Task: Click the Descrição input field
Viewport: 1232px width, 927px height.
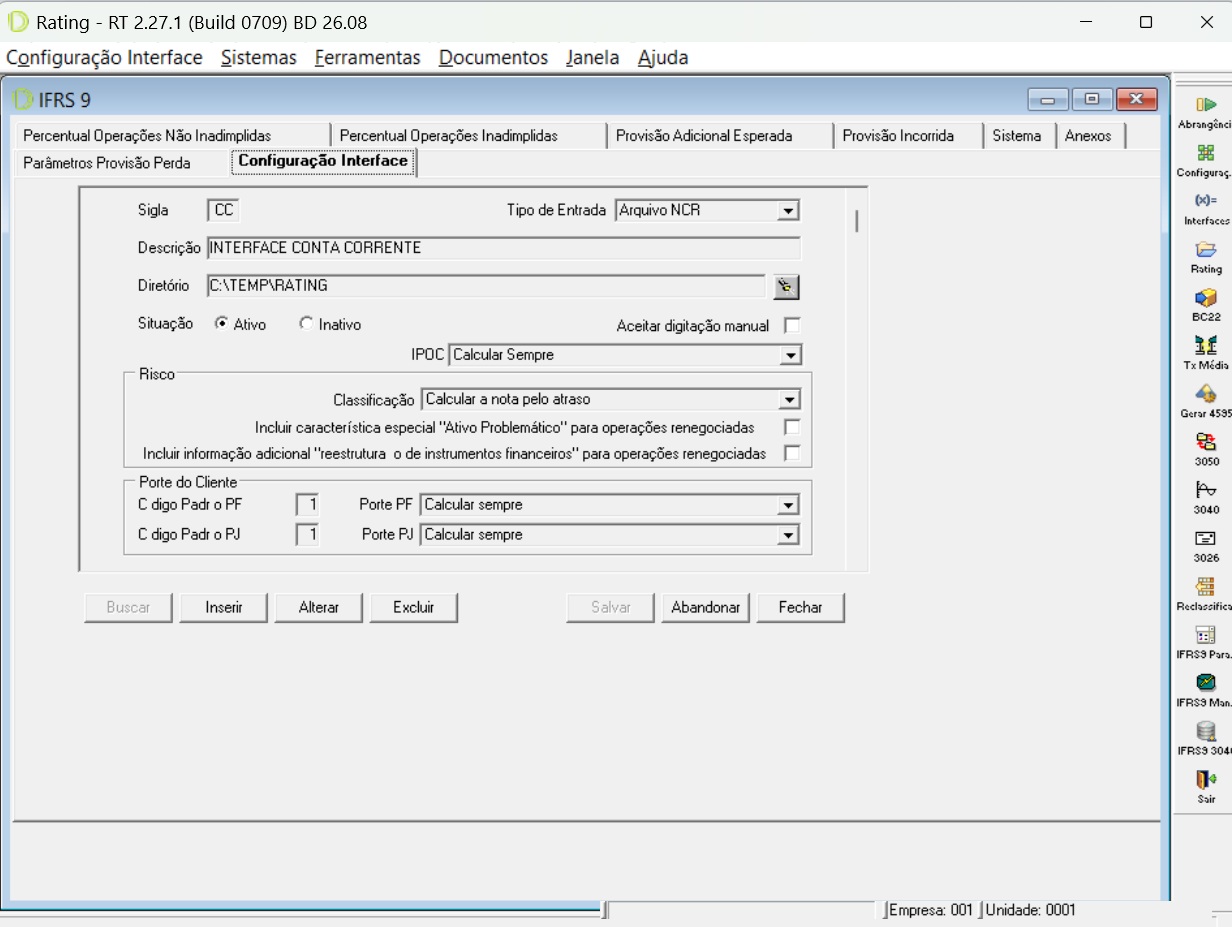Action: 503,248
